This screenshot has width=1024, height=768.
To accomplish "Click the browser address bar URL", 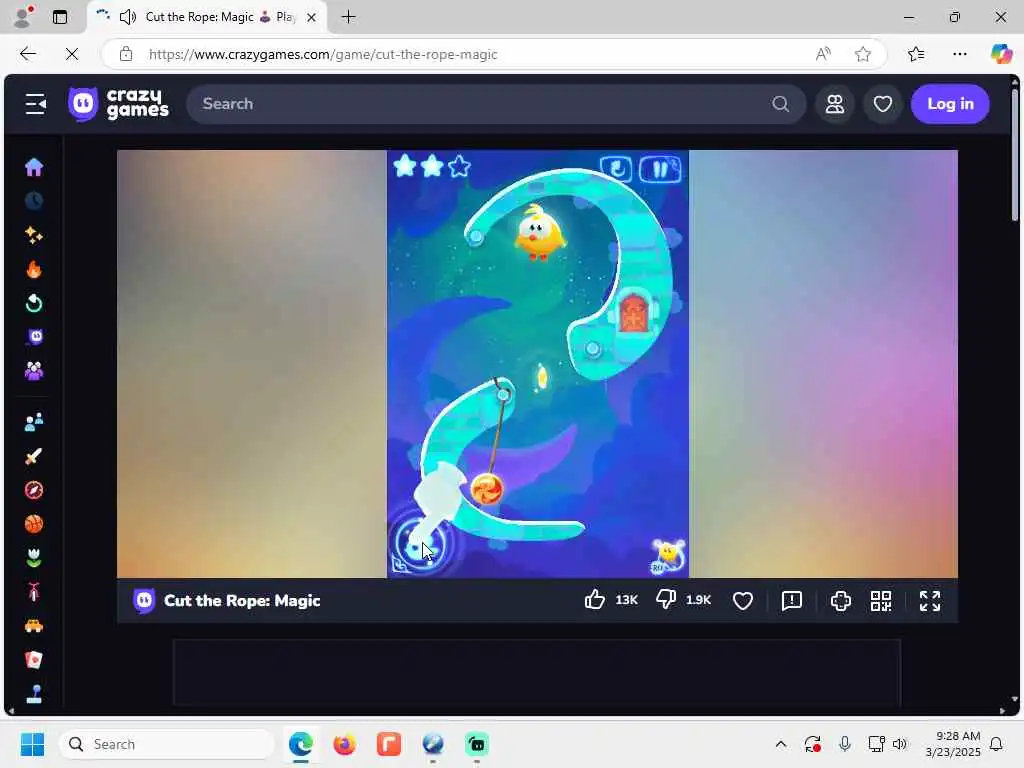I will (323, 54).
